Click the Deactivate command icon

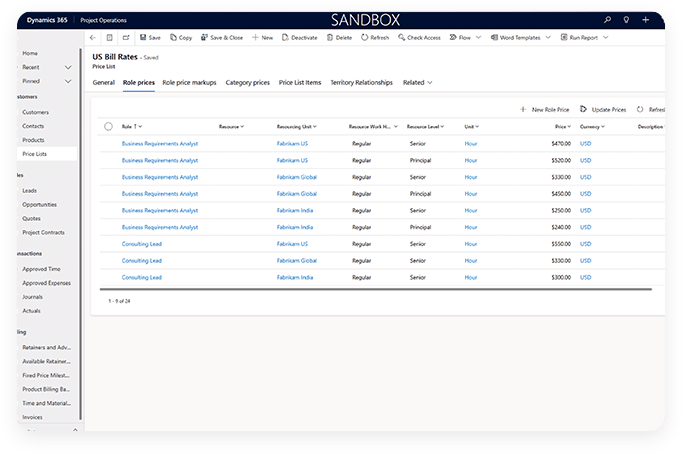point(284,37)
